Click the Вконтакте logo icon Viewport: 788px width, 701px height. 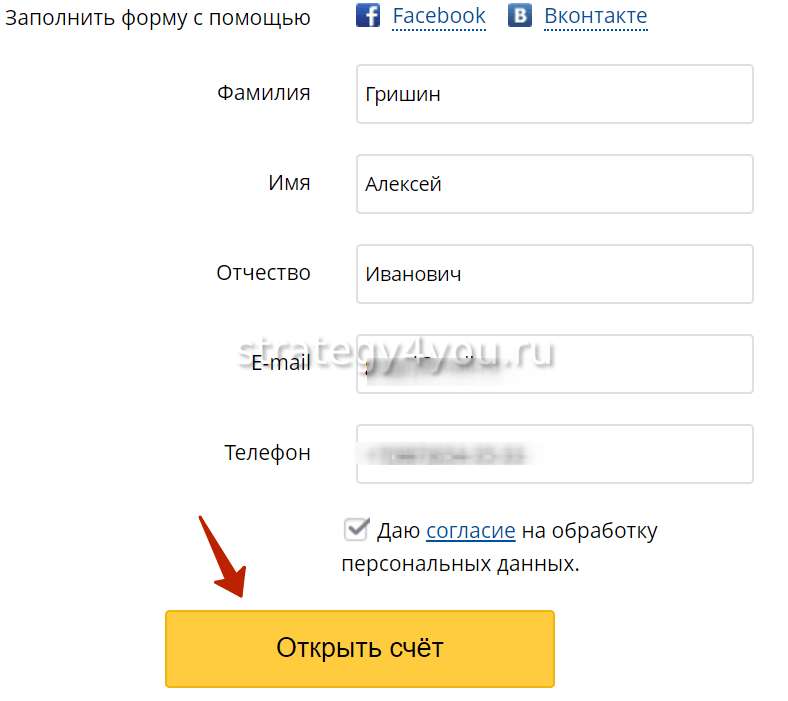pyautogui.click(x=520, y=16)
